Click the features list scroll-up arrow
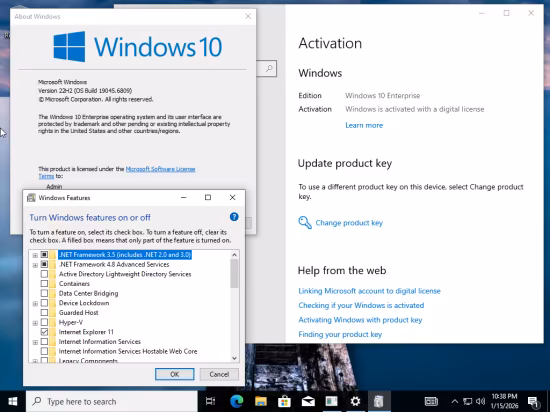 234,255
